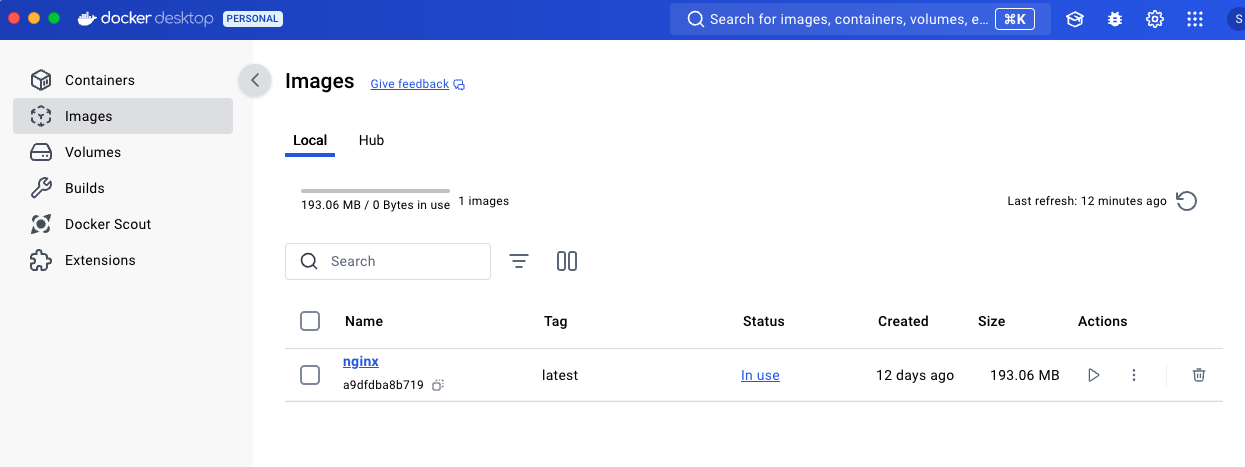Run the nginx image
This screenshot has width=1245, height=467.
(1094, 375)
